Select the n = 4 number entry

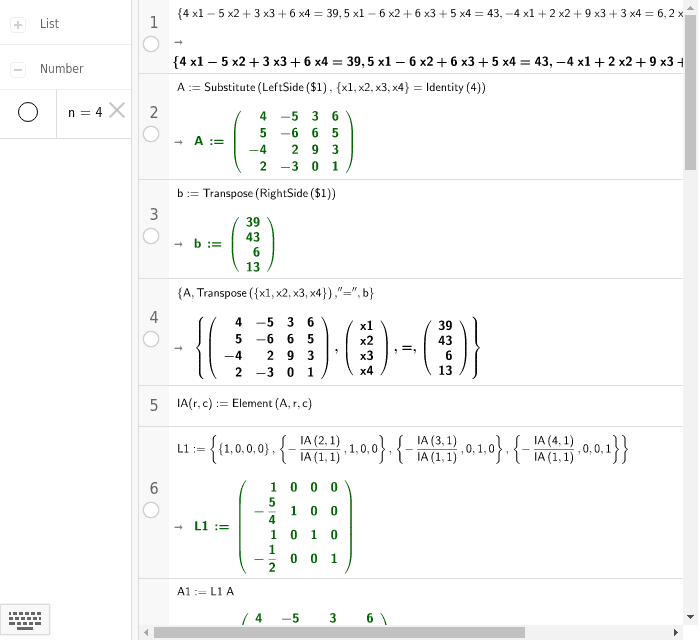tap(85, 113)
